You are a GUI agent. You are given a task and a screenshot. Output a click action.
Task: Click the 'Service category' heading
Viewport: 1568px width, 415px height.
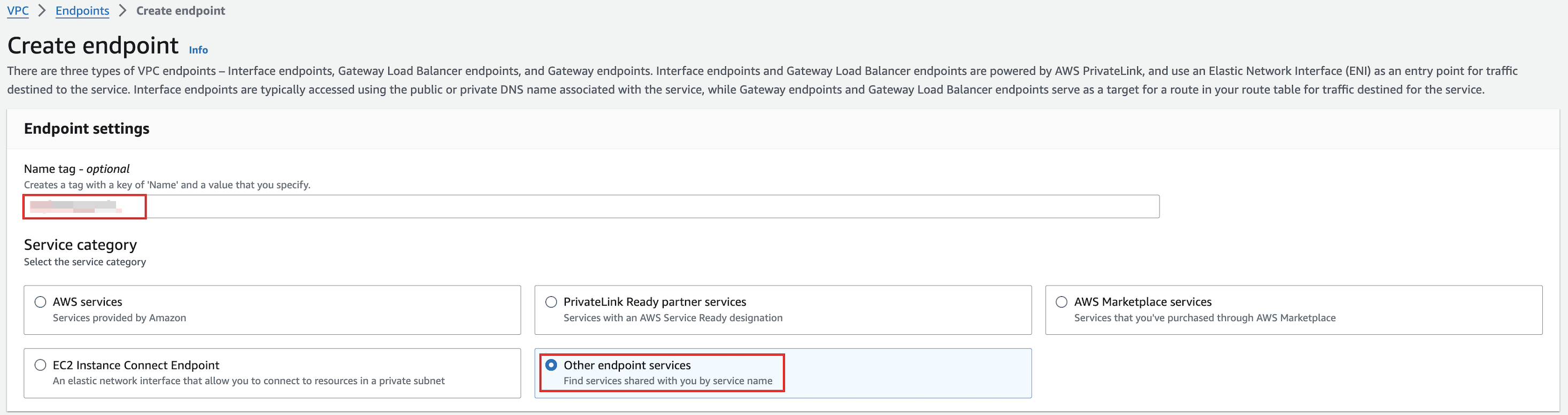click(x=80, y=244)
